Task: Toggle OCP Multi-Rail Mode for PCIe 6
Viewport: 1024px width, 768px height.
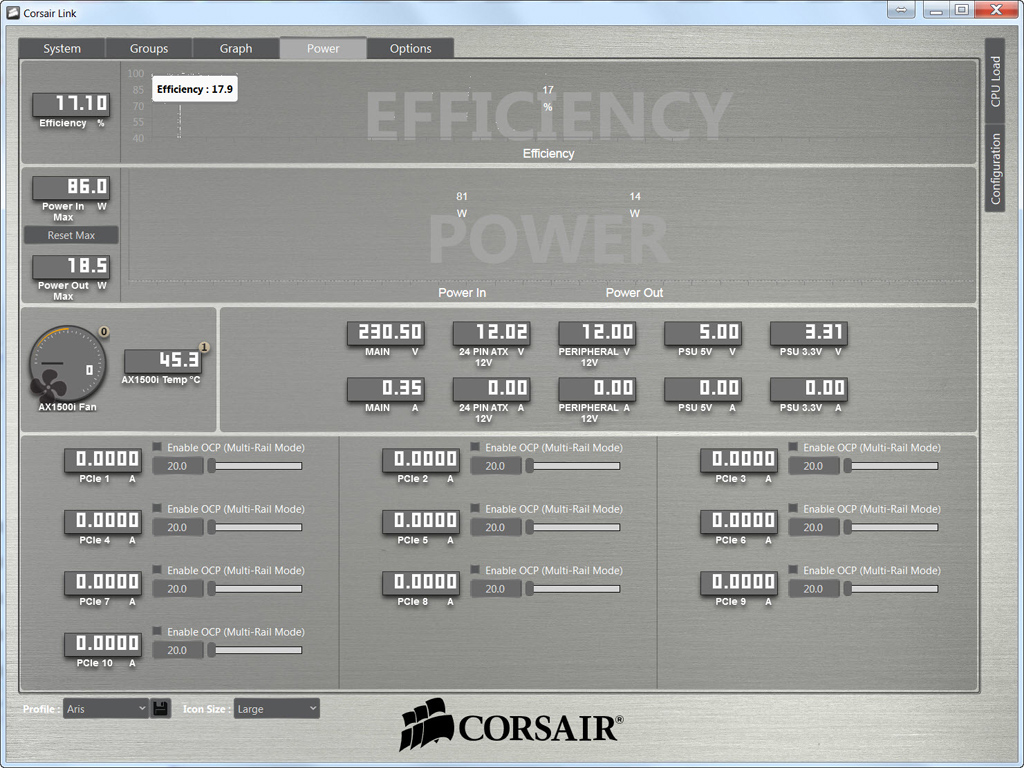Action: tap(793, 508)
